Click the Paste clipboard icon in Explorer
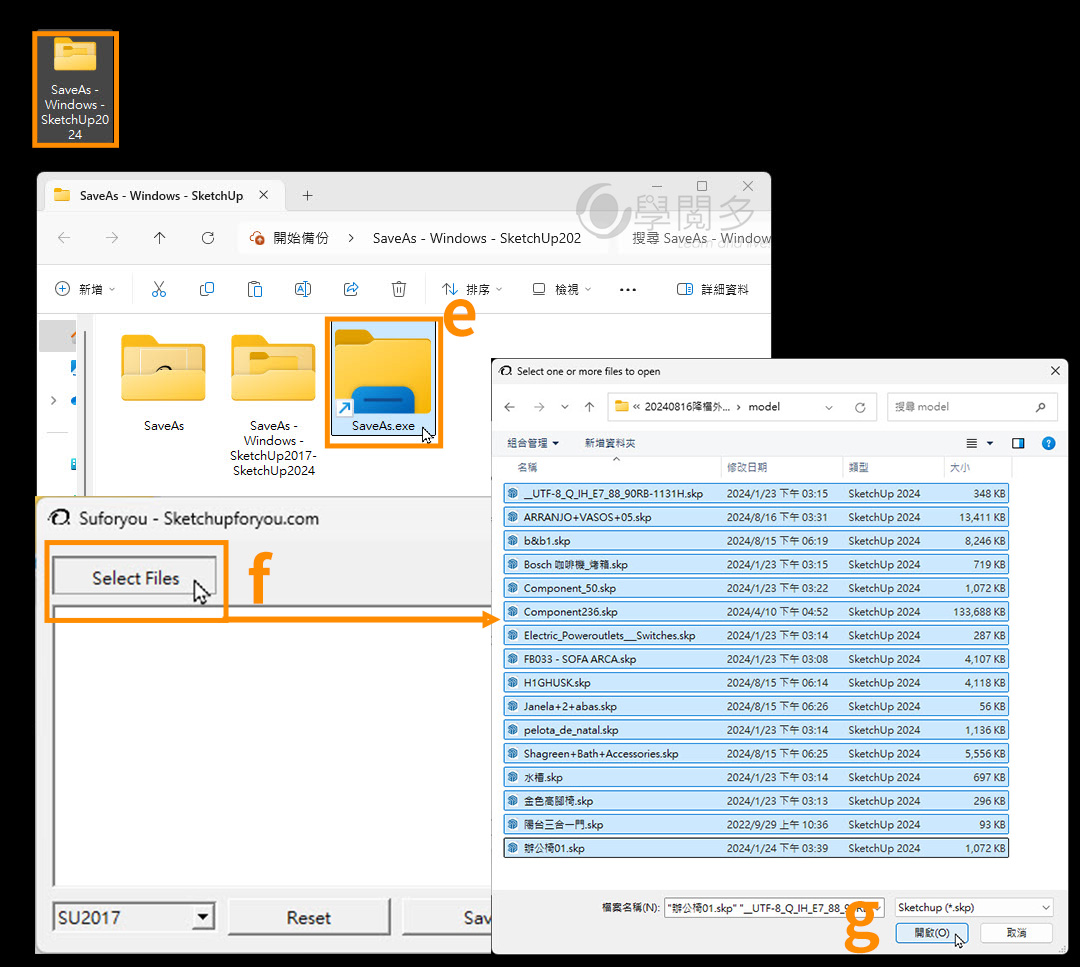 255,289
